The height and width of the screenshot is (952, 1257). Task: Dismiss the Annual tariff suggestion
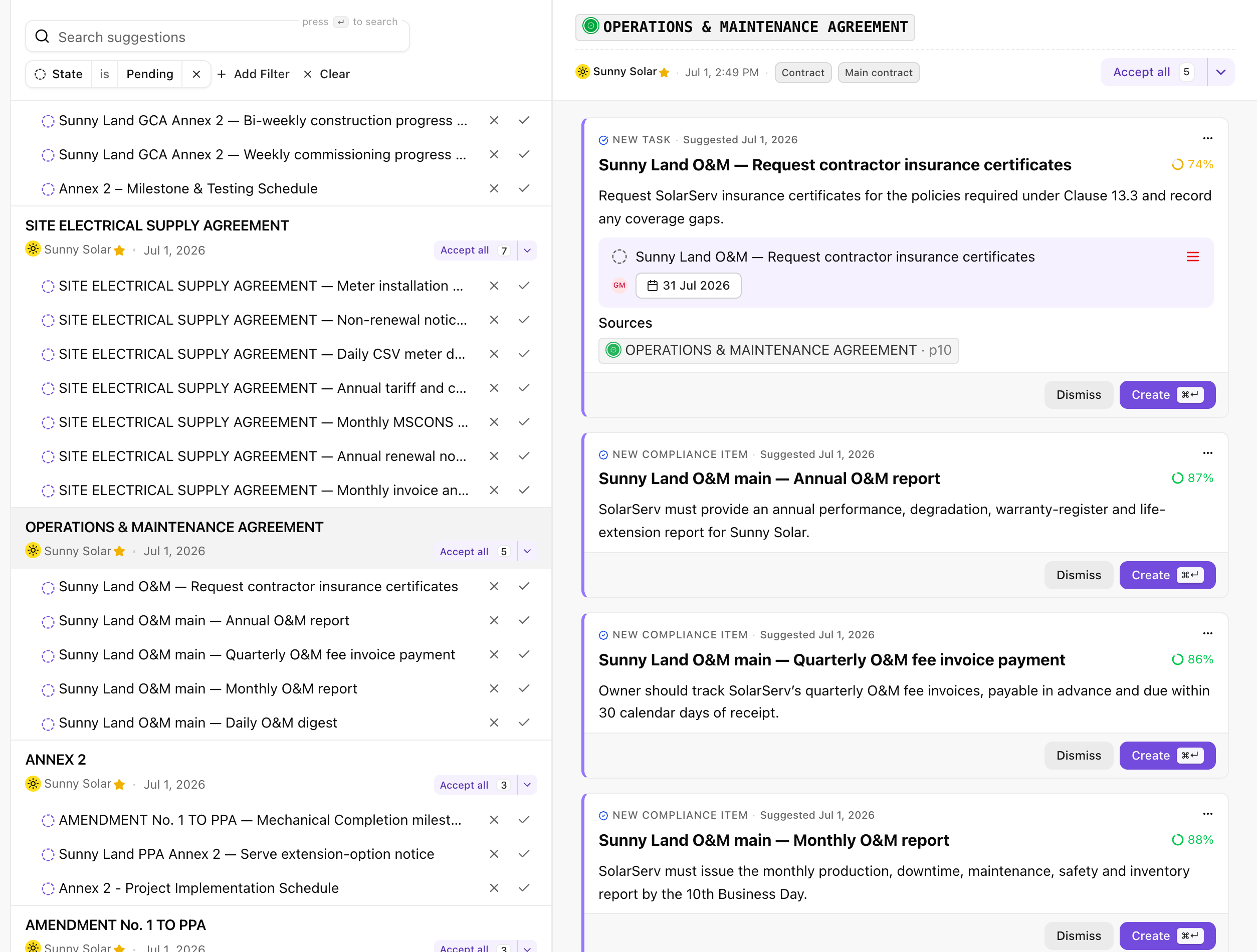point(494,388)
